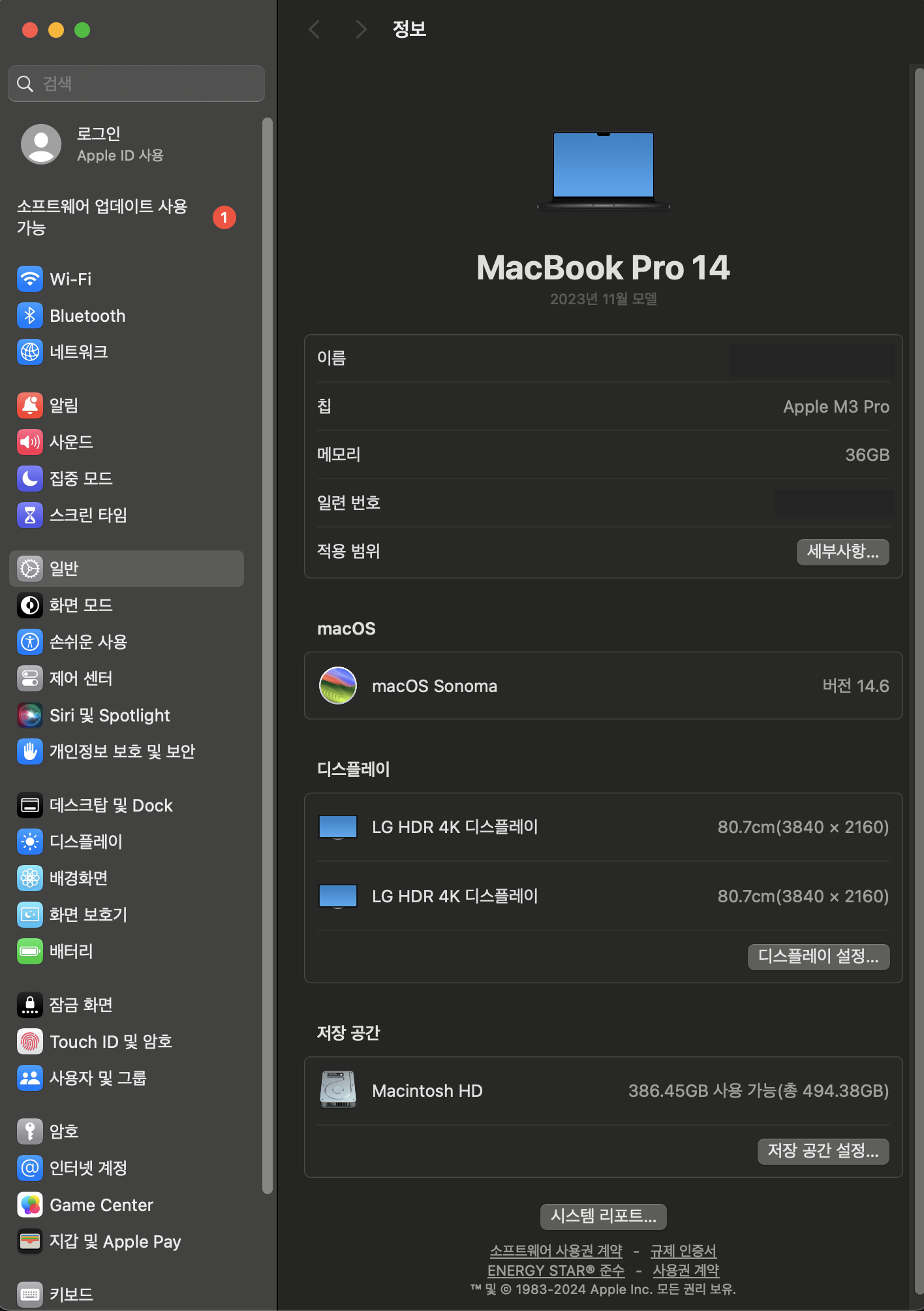924x1311 pixels.
Task: Open Wi-Fi settings icon
Action: coord(30,279)
